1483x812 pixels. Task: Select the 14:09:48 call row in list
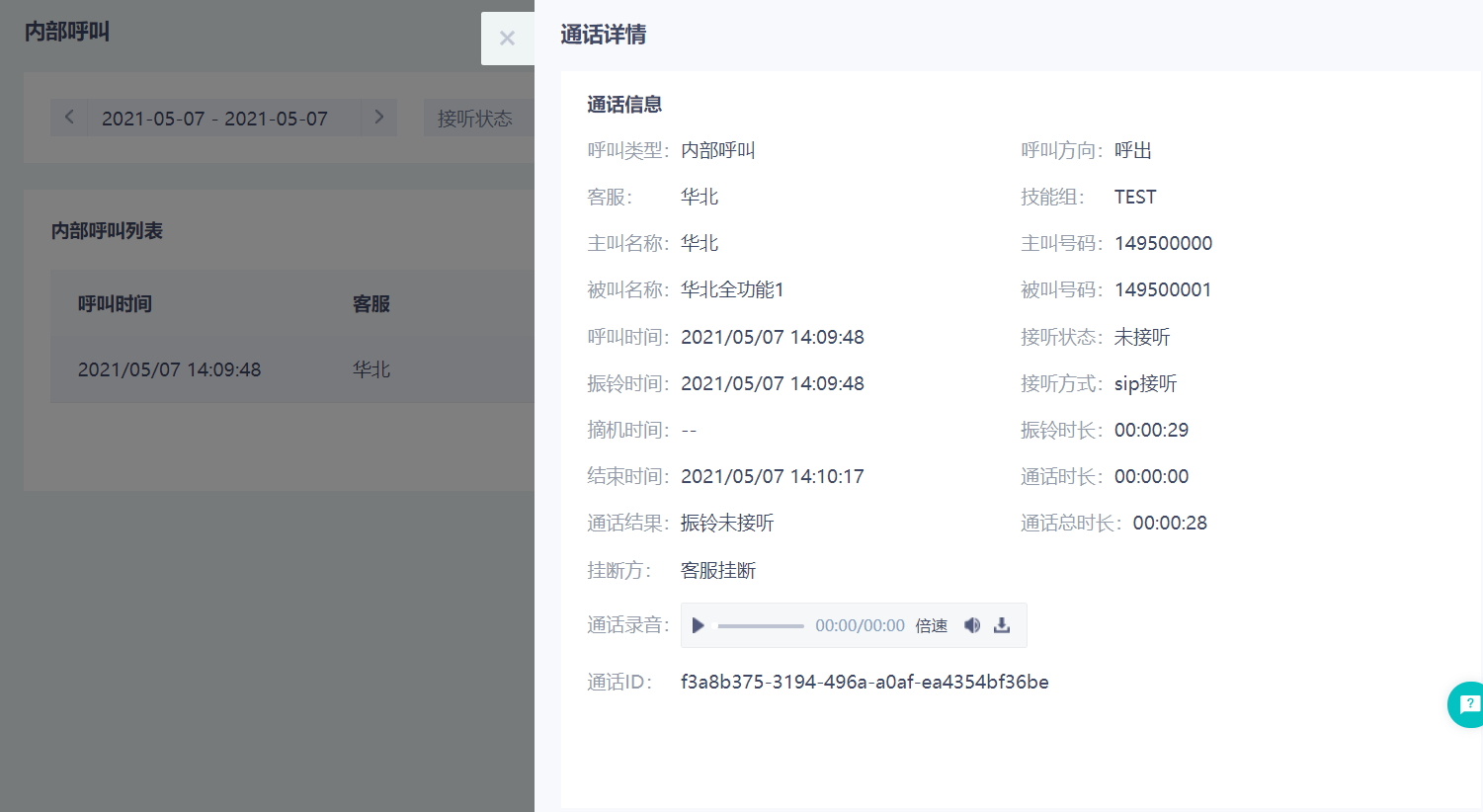coord(170,369)
